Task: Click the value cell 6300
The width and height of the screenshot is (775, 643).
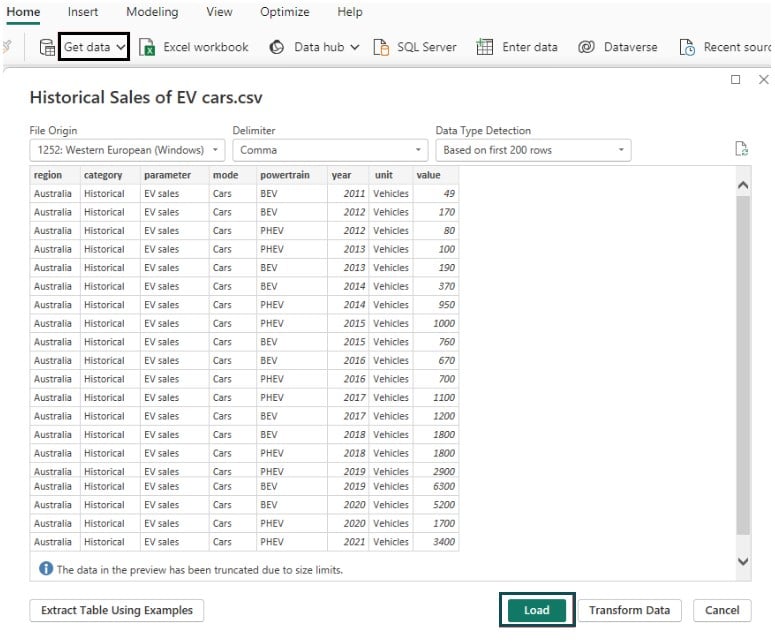Action: coord(436,486)
